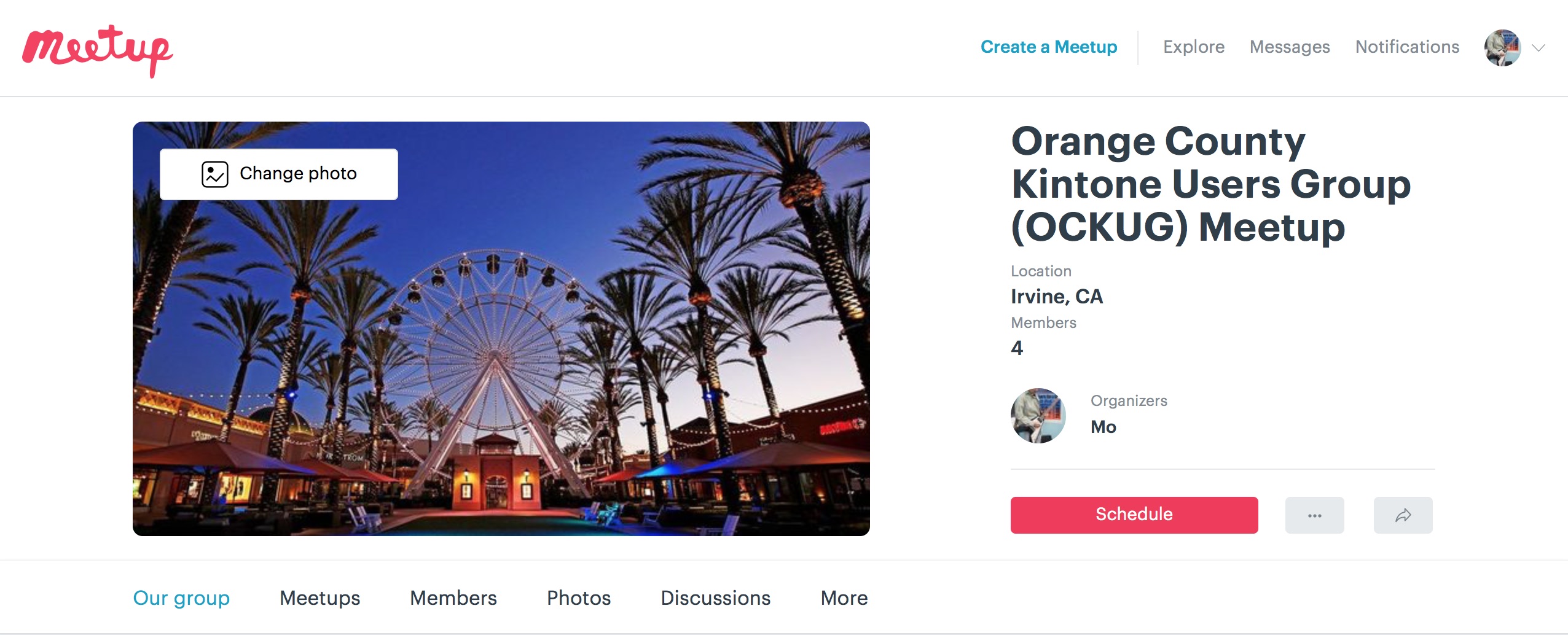This screenshot has height=635, width=1568.
Task: Go to the Photos tab
Action: (x=579, y=598)
